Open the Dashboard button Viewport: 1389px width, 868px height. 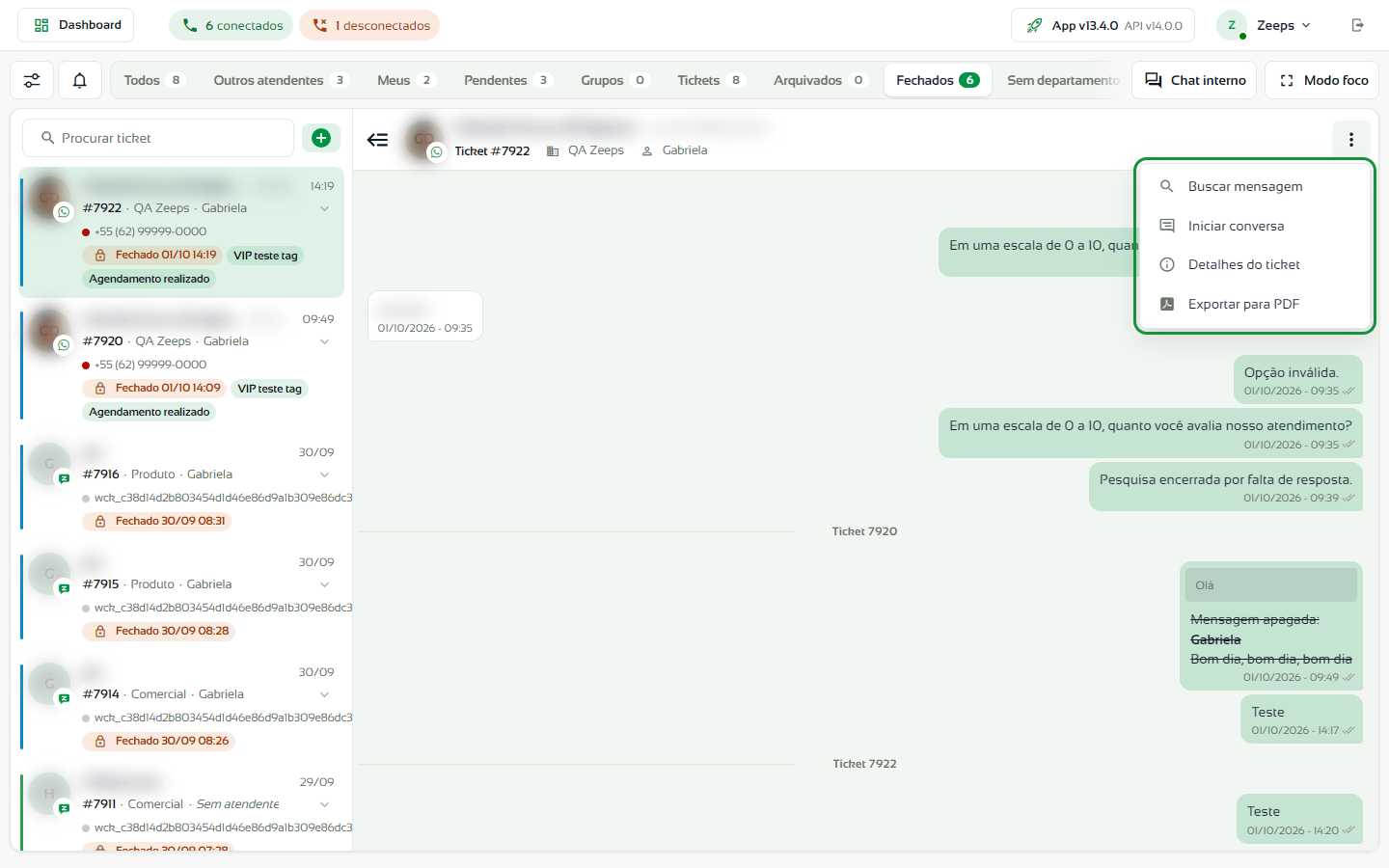pos(76,25)
